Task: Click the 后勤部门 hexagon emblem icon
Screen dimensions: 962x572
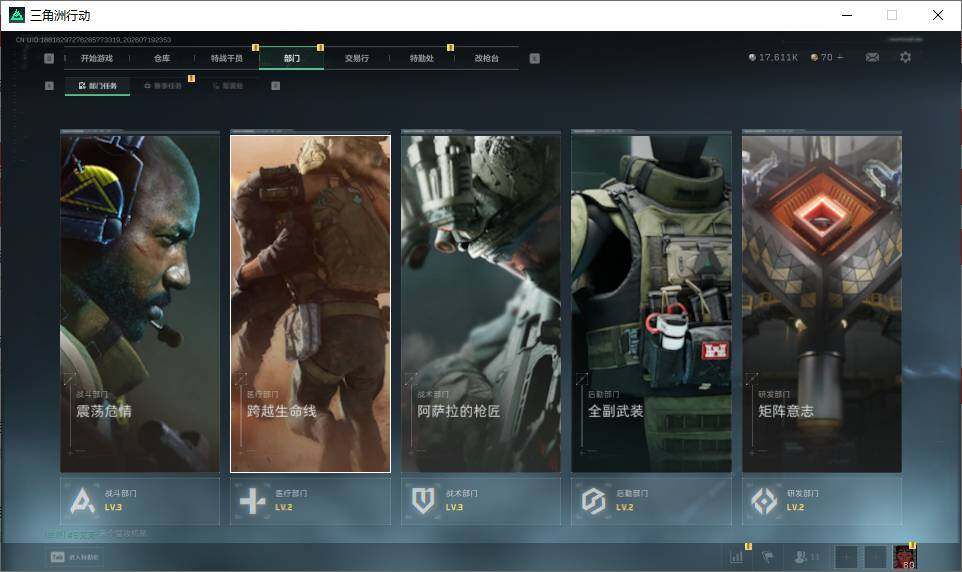Action: pos(593,501)
